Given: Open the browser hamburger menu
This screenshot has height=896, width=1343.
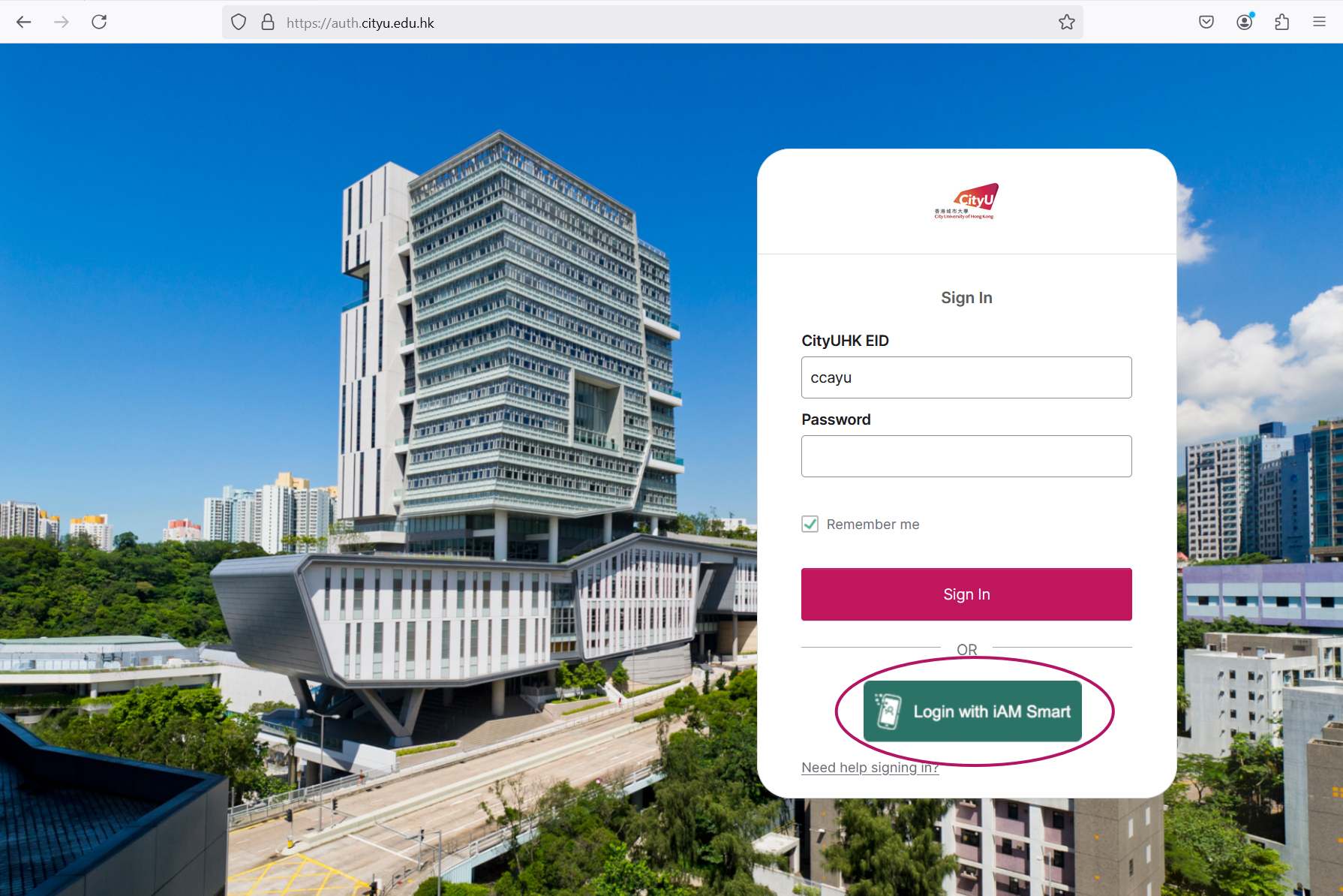Looking at the screenshot, I should click(x=1319, y=23).
